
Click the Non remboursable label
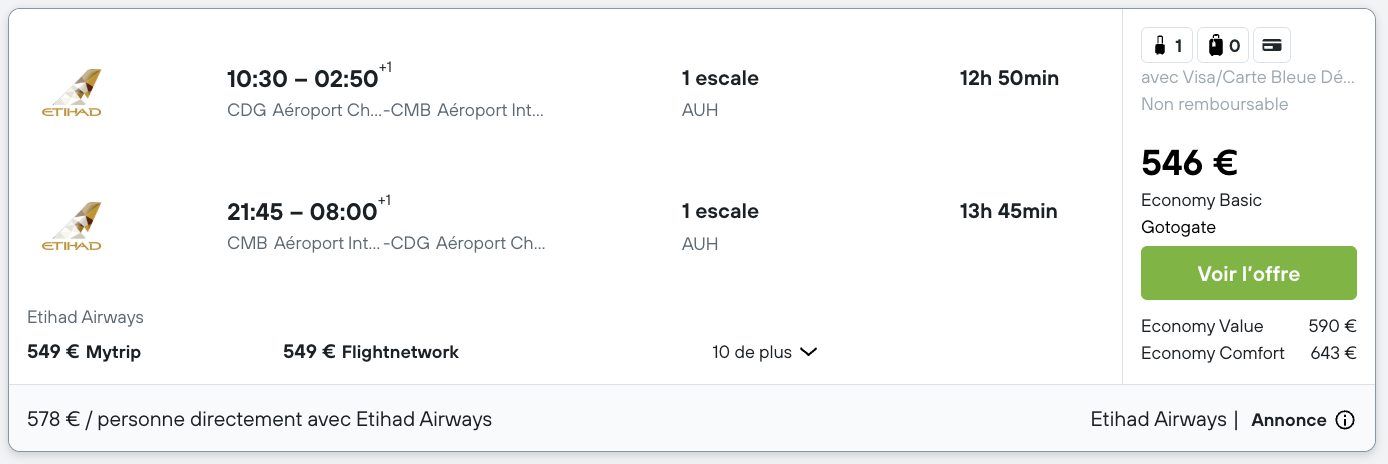(x=1214, y=104)
